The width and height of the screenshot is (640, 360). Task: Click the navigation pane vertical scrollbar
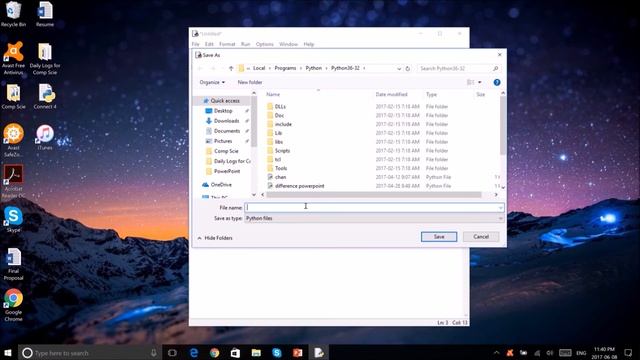[254, 122]
